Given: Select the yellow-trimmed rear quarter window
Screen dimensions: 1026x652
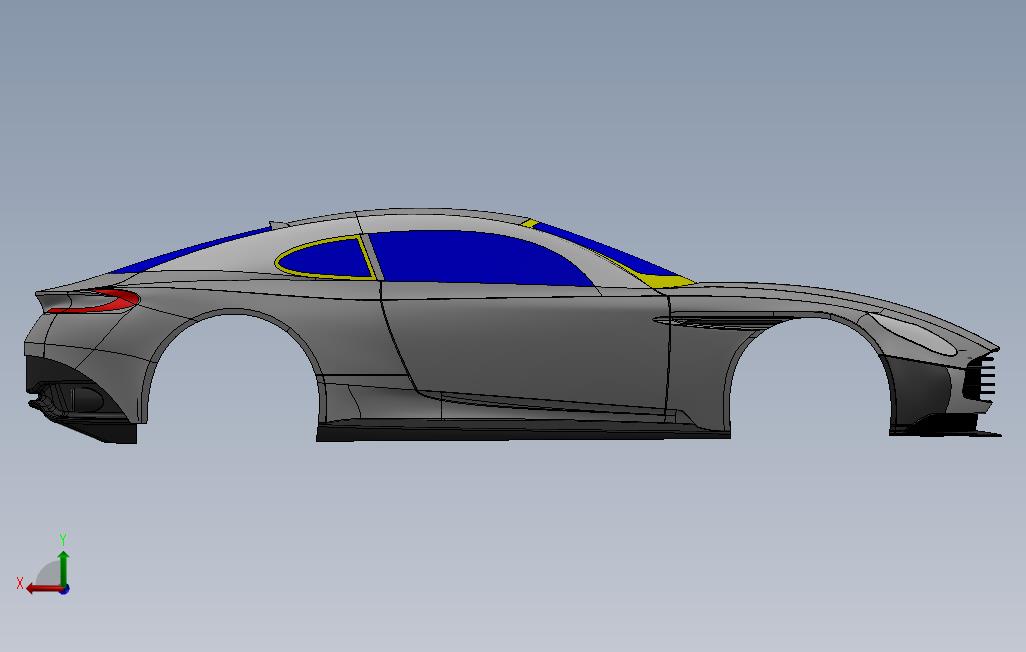Looking at the screenshot, I should [x=325, y=259].
